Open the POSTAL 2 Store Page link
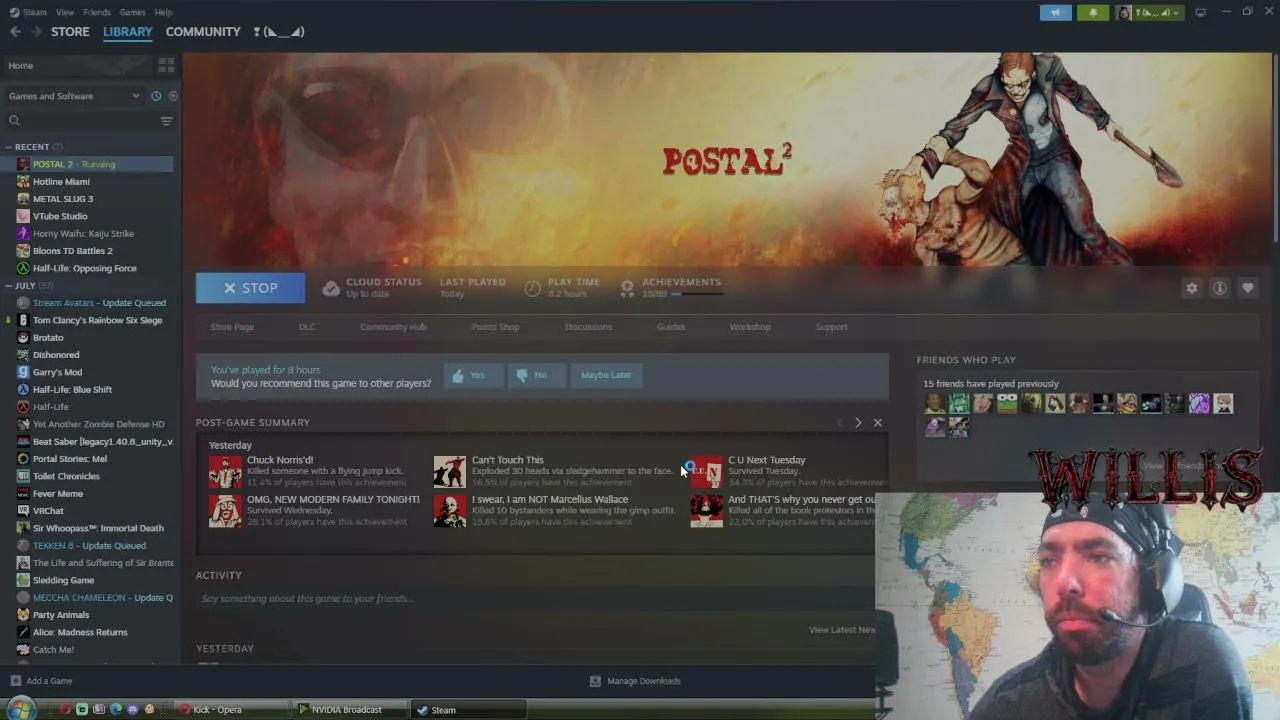The width and height of the screenshot is (1280, 720). 232,327
